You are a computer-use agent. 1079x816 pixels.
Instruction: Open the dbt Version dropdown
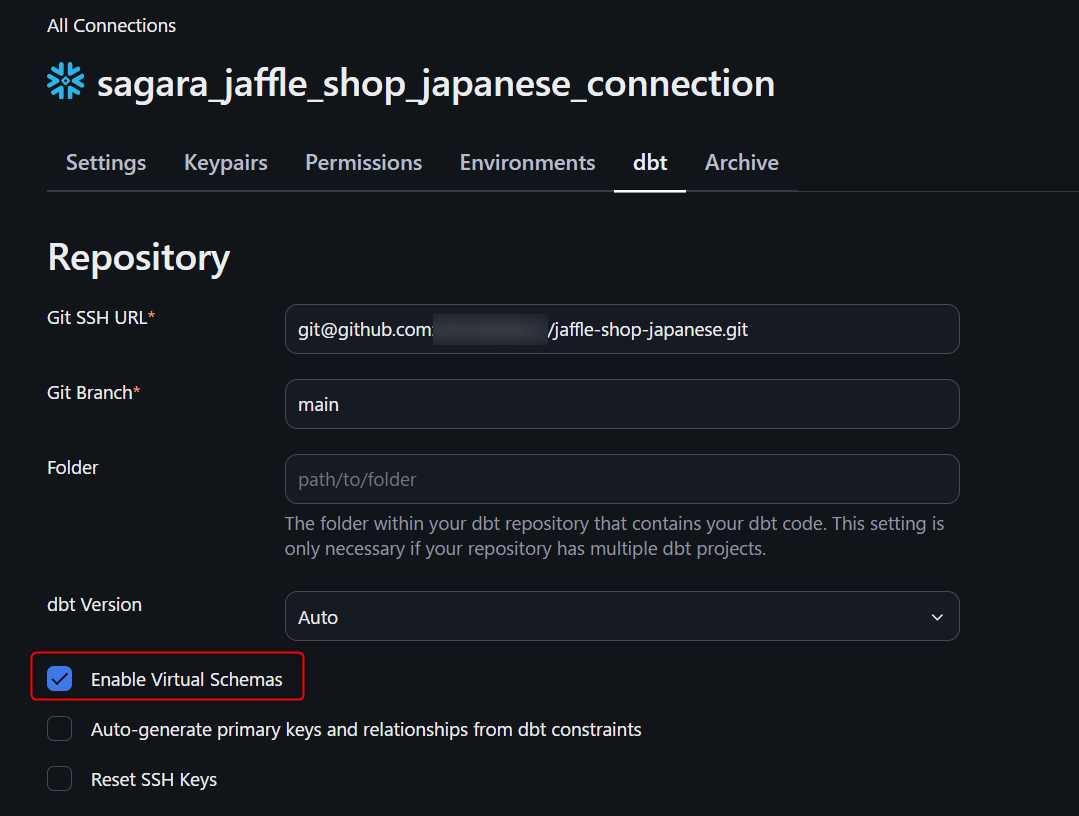coord(622,616)
